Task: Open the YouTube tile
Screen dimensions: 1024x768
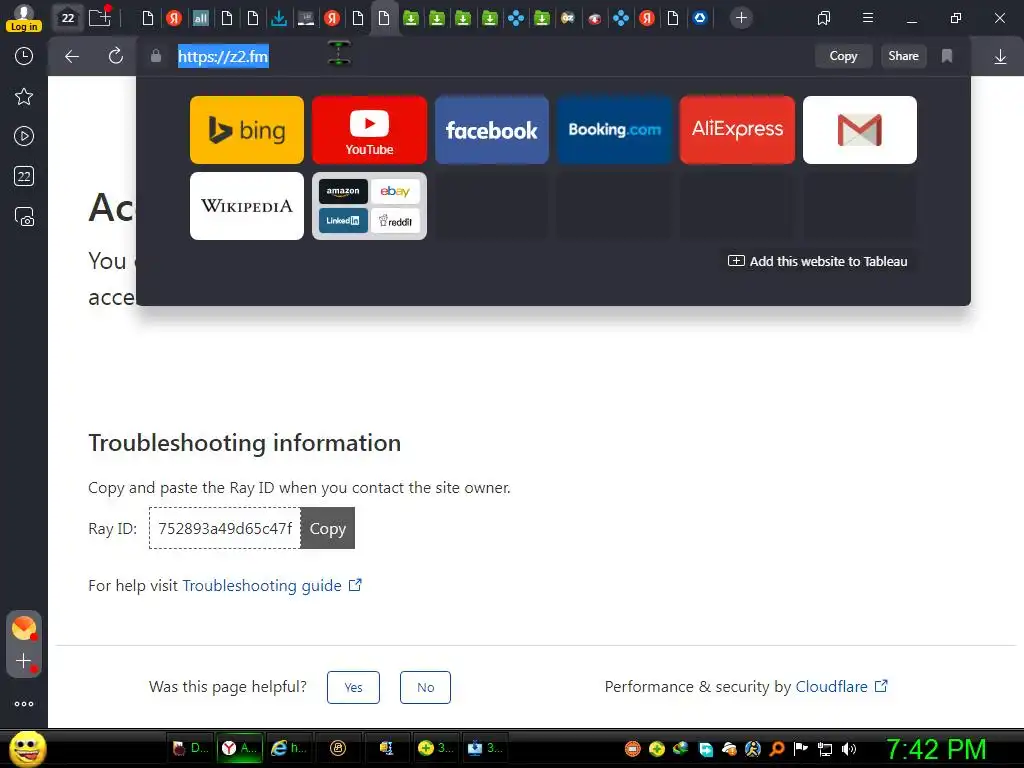Action: click(369, 130)
